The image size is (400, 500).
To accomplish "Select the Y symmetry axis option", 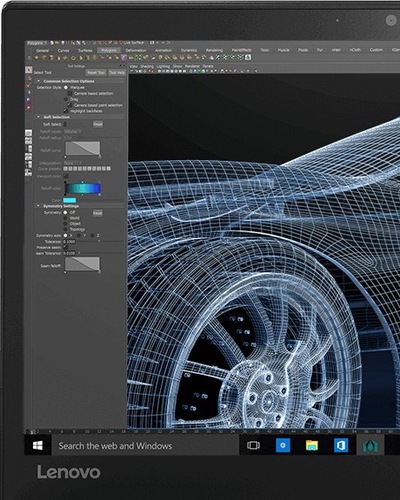I will pos(79,235).
